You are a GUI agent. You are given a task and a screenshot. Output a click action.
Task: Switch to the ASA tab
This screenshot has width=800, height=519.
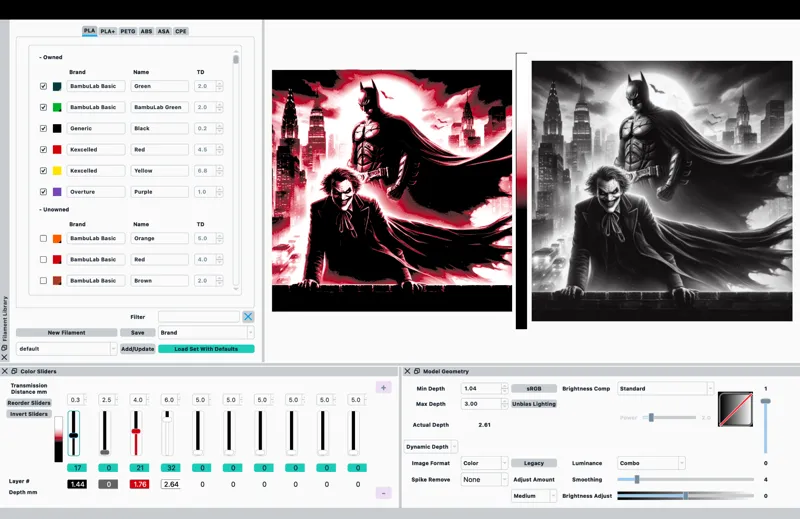tap(163, 31)
